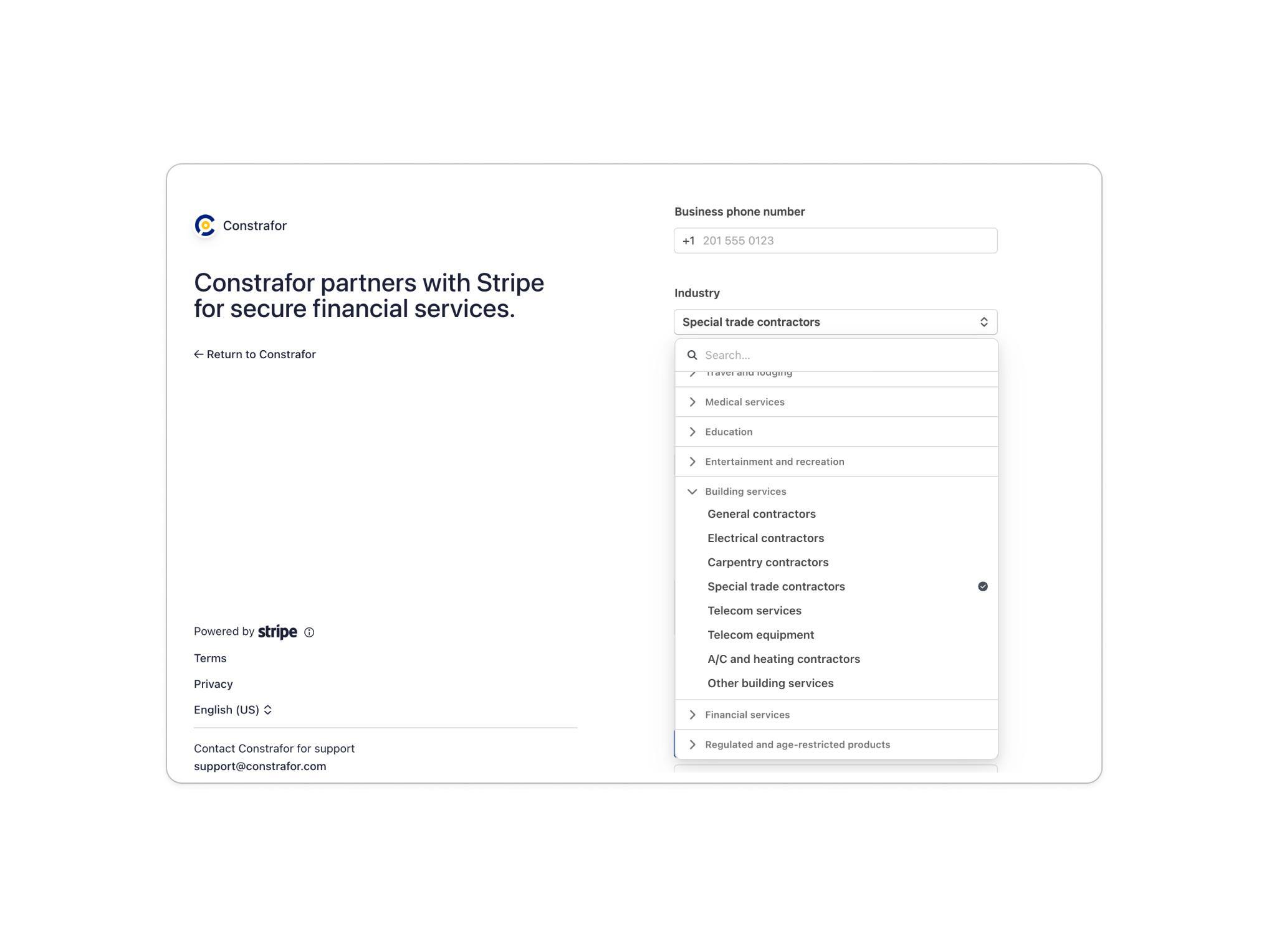
Task: Expand the Regulated and age-restricted products section
Action: pos(692,743)
